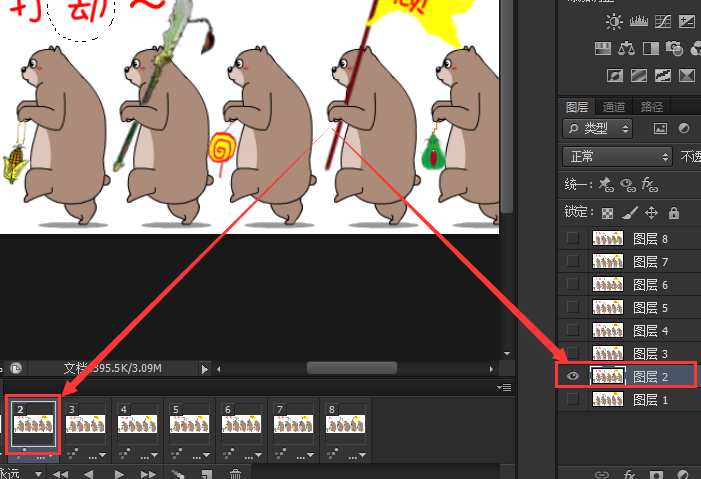This screenshot has height=479, width=701.
Task: Add a Levels adjustment (histogram icon)
Action: [x=638, y=21]
